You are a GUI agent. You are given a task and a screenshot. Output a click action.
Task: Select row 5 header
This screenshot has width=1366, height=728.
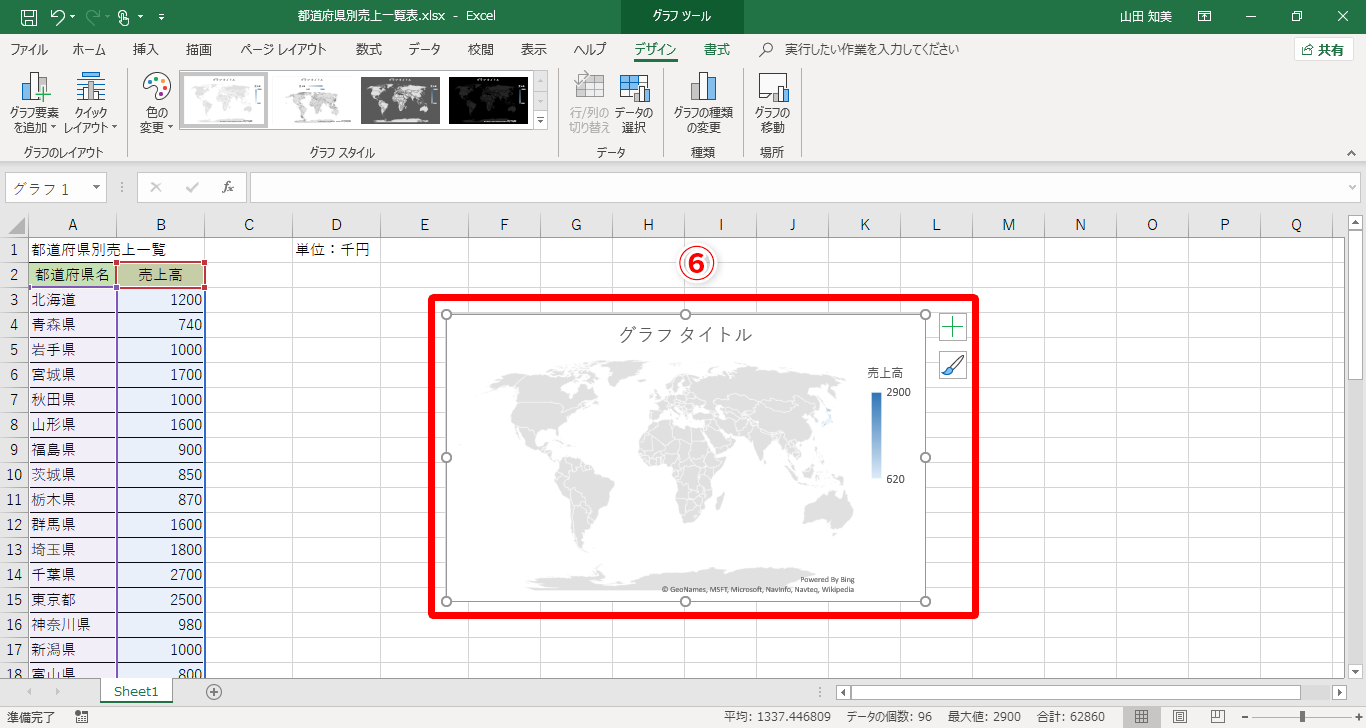pos(14,350)
